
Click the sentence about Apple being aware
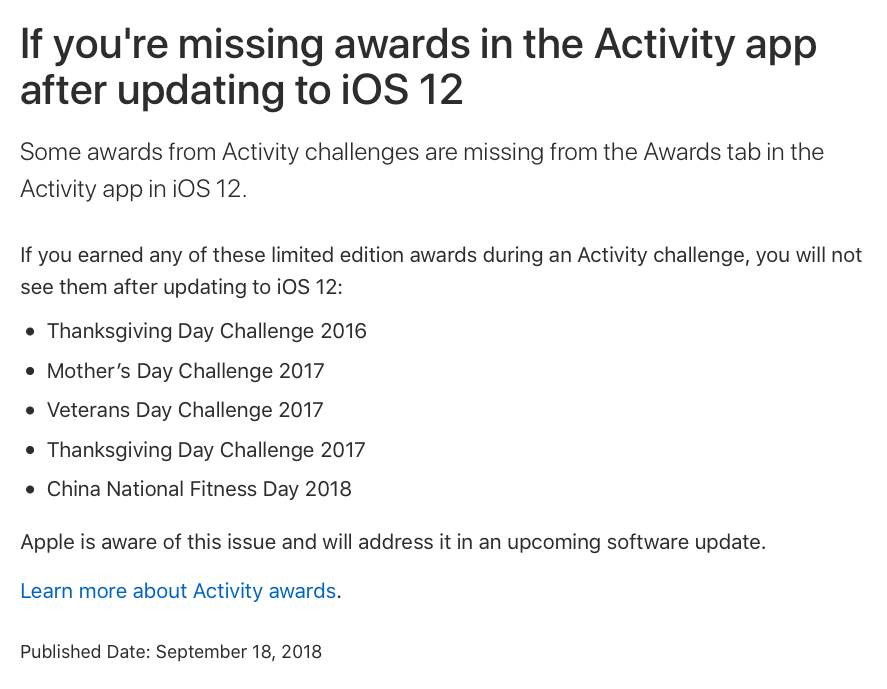pyautogui.click(x=393, y=542)
